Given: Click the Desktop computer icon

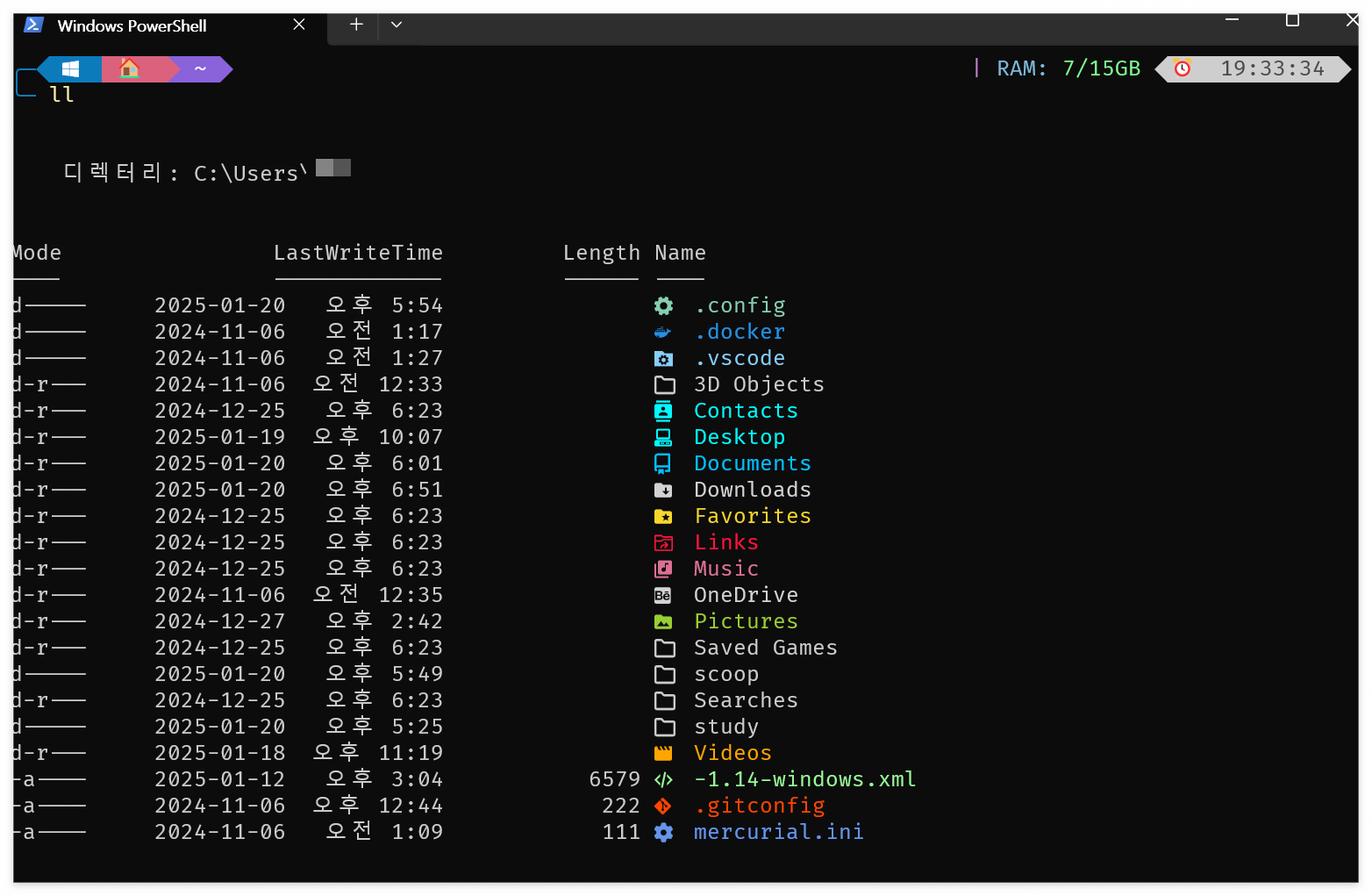Looking at the screenshot, I should (664, 437).
